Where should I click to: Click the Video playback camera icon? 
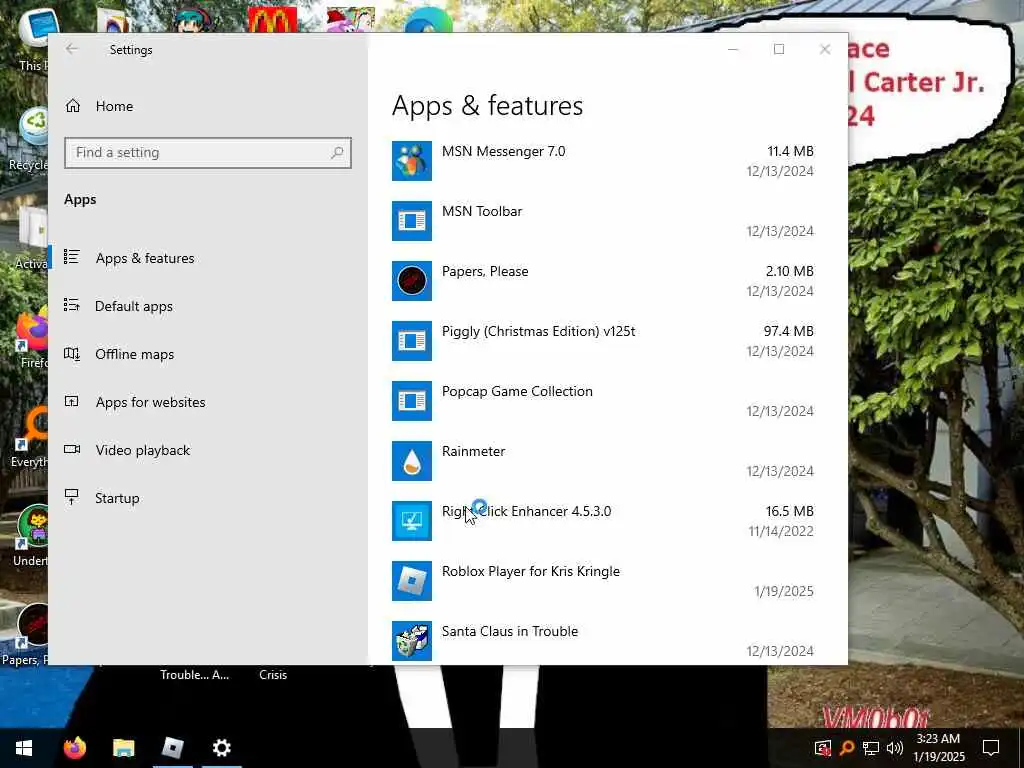(72, 449)
